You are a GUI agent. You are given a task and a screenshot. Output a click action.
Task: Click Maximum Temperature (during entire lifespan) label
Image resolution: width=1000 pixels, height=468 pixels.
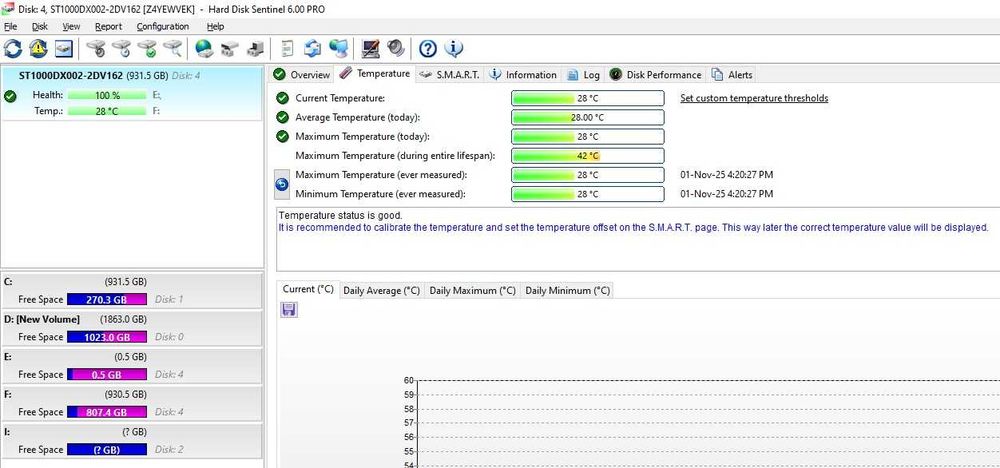(395, 156)
